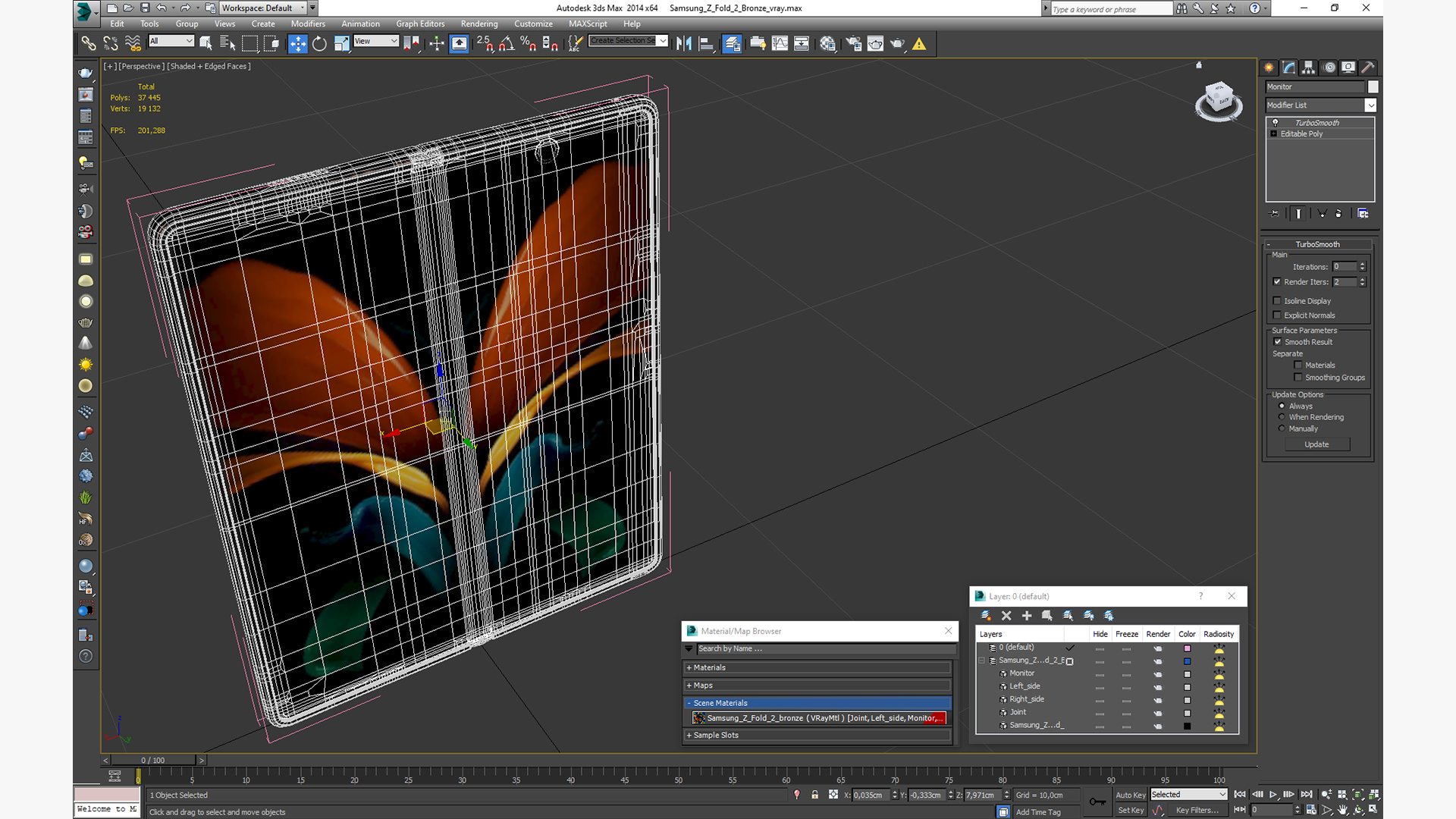
Task: Open the selection filter All dropdown
Action: (x=171, y=41)
